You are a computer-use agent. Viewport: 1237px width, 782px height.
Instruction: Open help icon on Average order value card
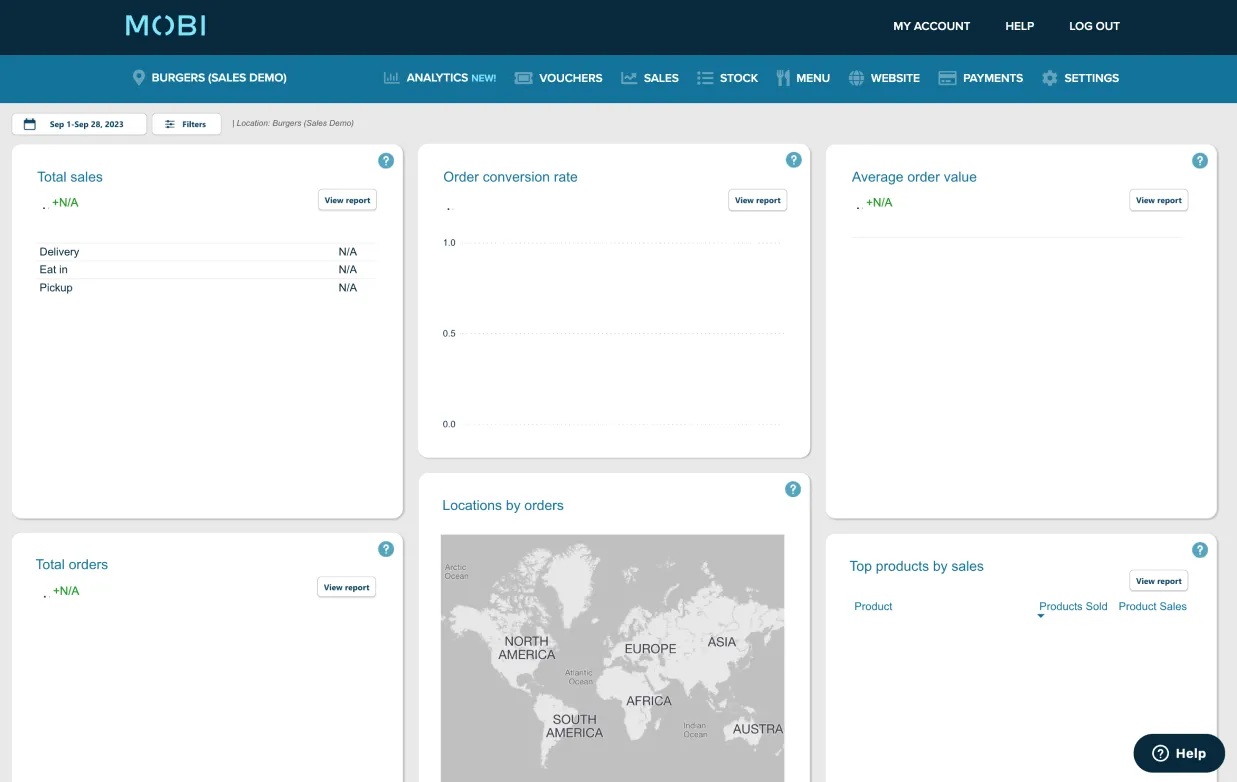tap(1200, 161)
